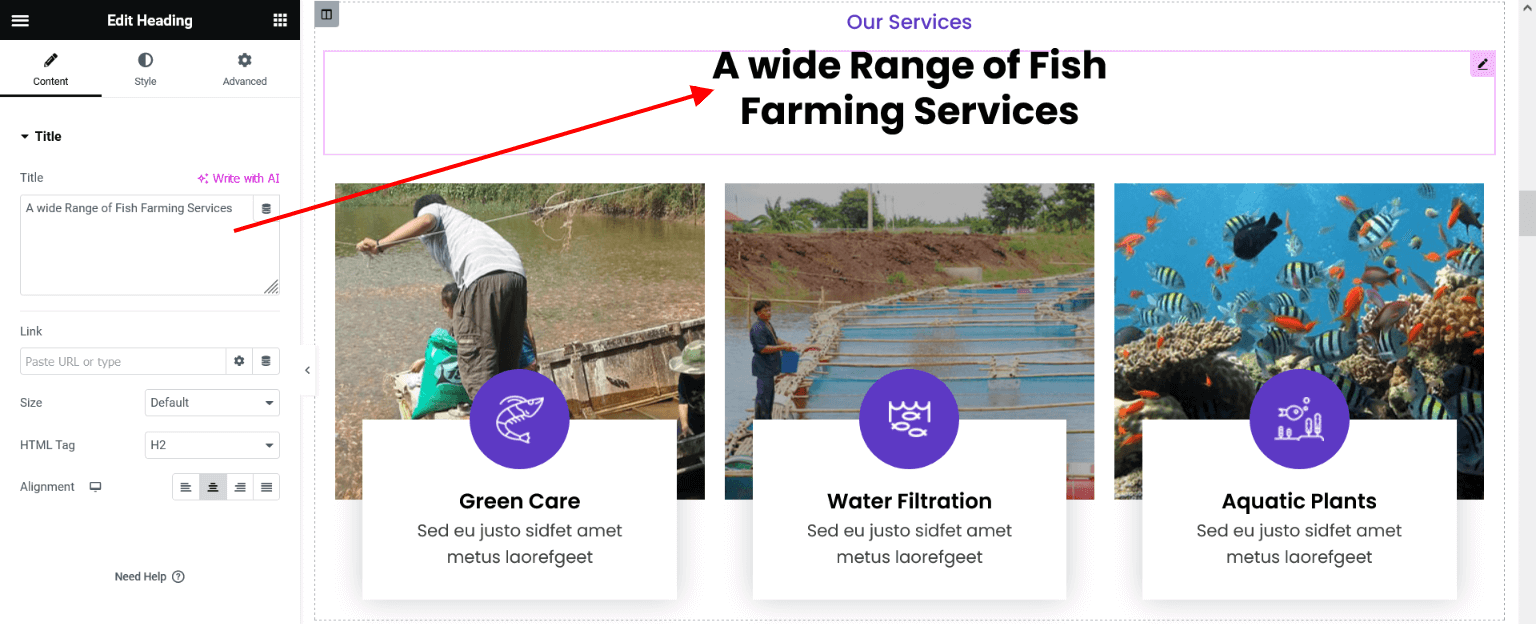Screen dimensions: 1536x624
Task: Click the Write with AI link
Action: coord(238,178)
